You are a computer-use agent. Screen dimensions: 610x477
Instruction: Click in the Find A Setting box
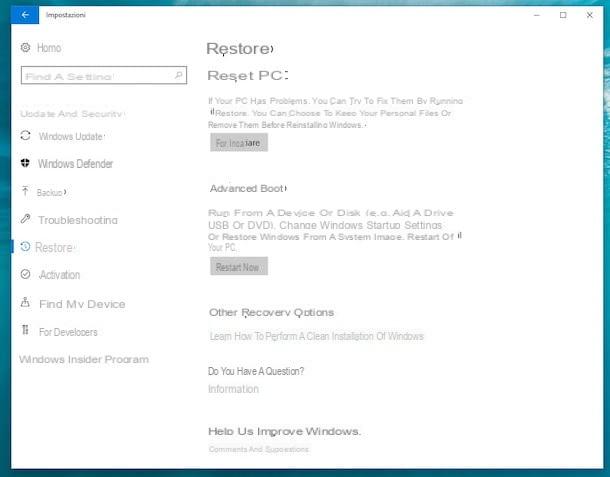(104, 75)
